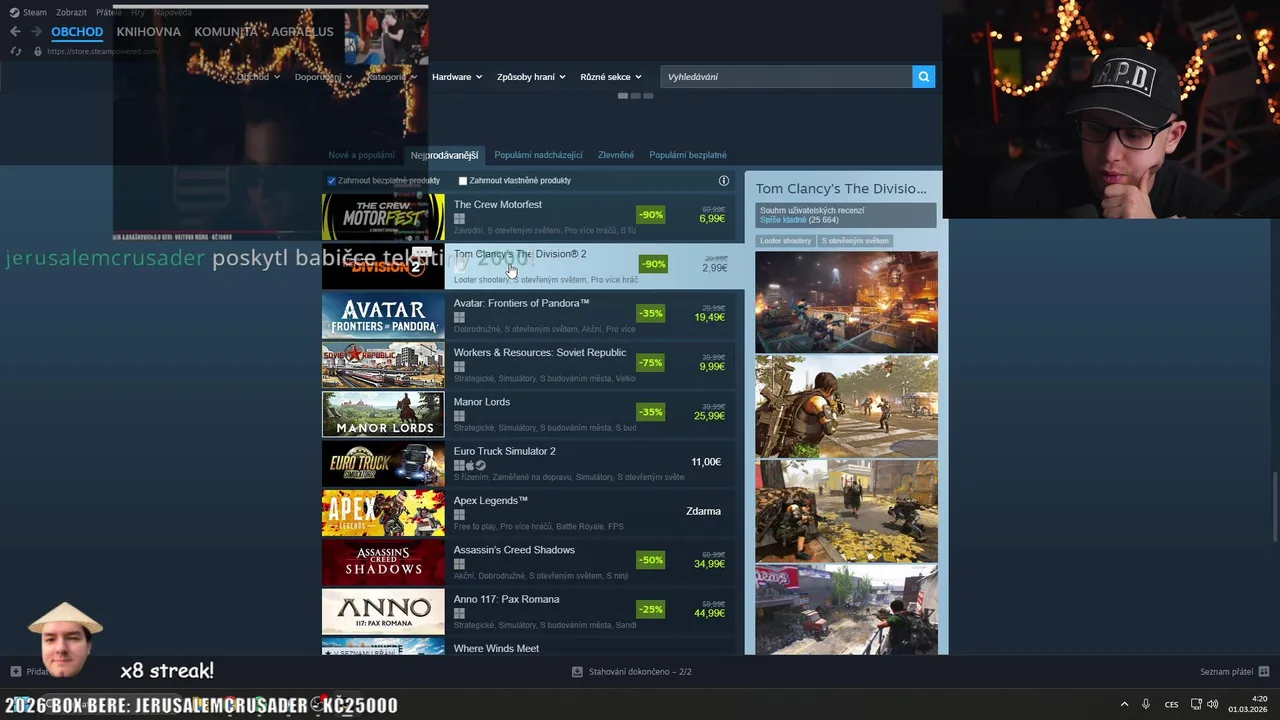Click the S otevřeným světem tag button
The width and height of the screenshot is (1280, 720).
854,241
